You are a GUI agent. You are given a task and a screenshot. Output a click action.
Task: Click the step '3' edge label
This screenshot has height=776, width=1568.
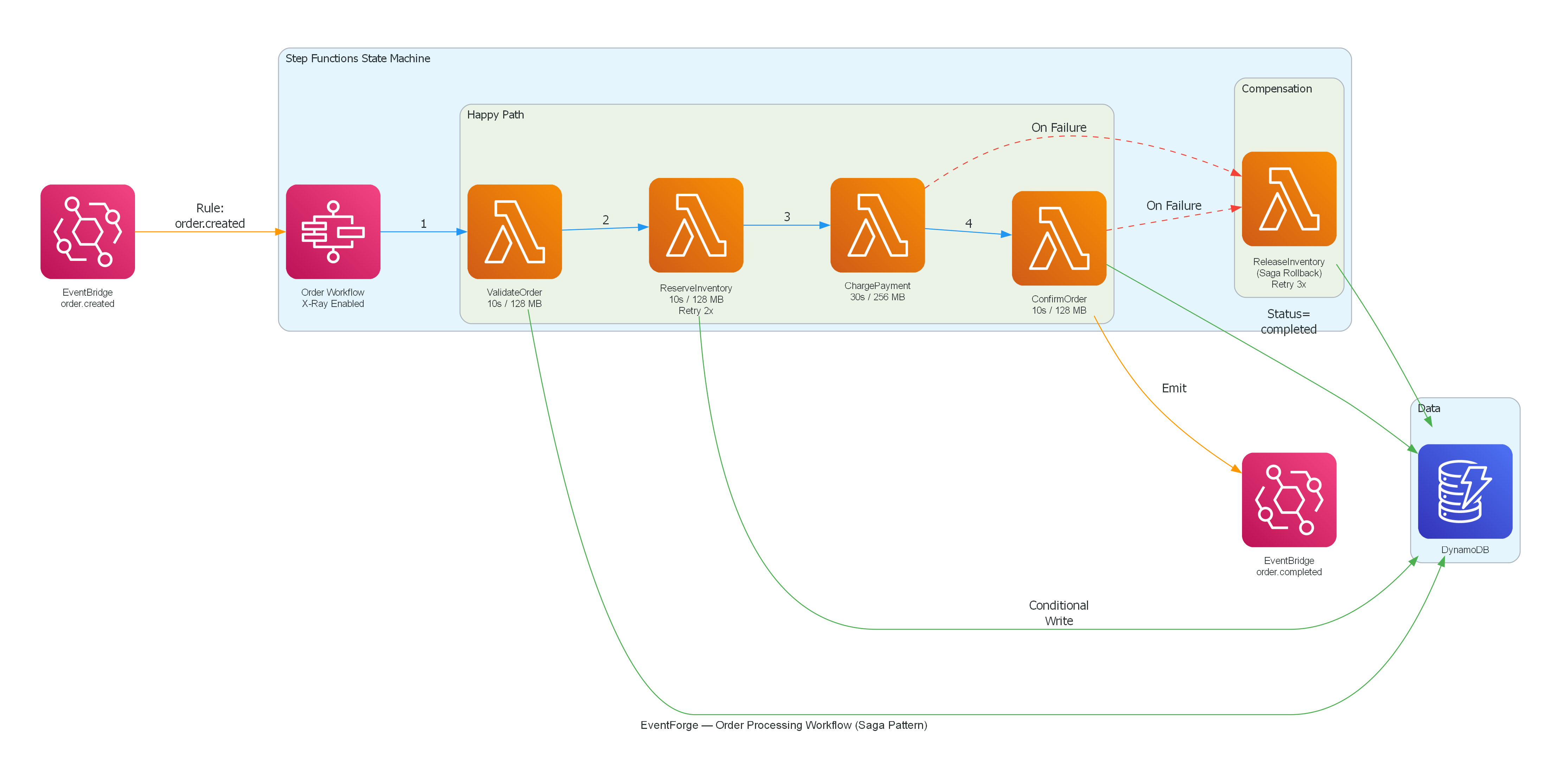(x=787, y=217)
